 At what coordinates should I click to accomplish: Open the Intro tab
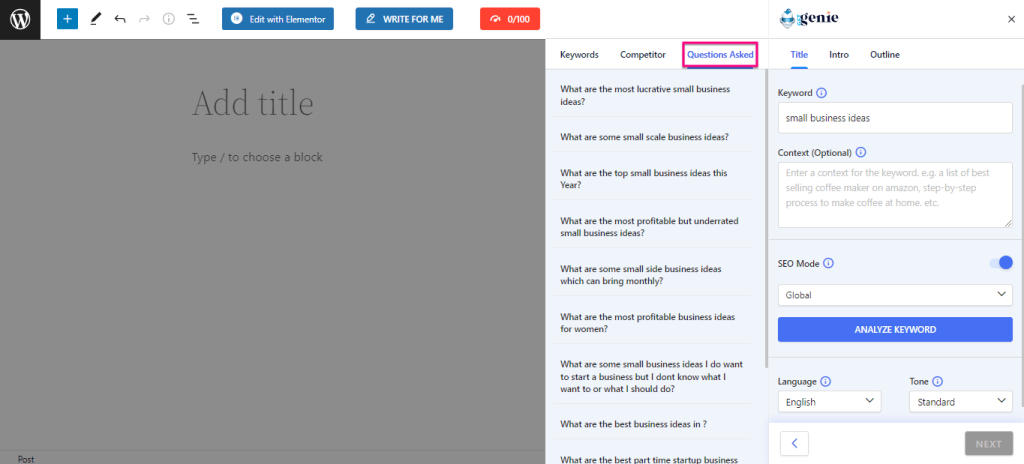839,55
